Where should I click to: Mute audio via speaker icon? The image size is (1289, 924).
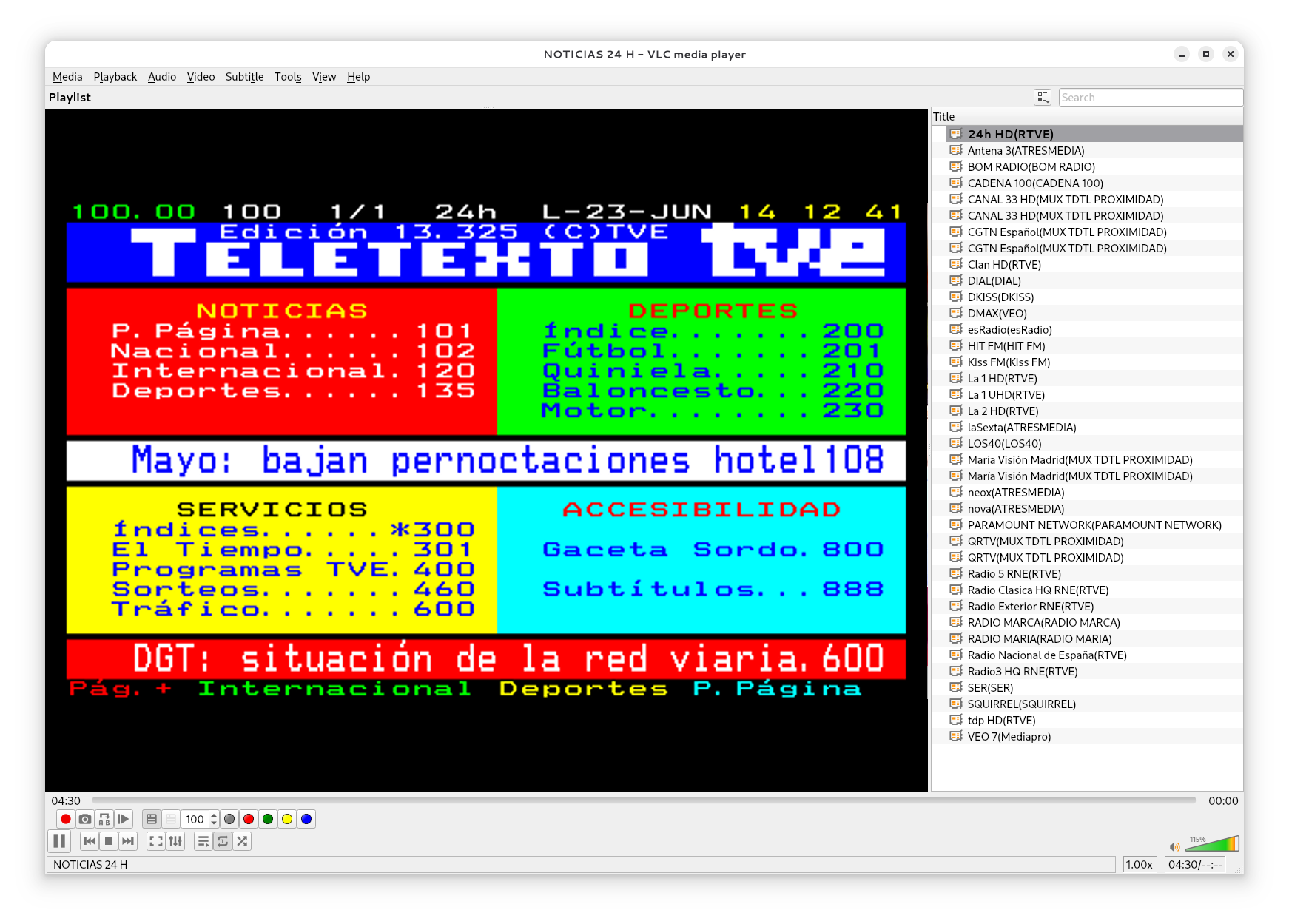tap(1174, 846)
